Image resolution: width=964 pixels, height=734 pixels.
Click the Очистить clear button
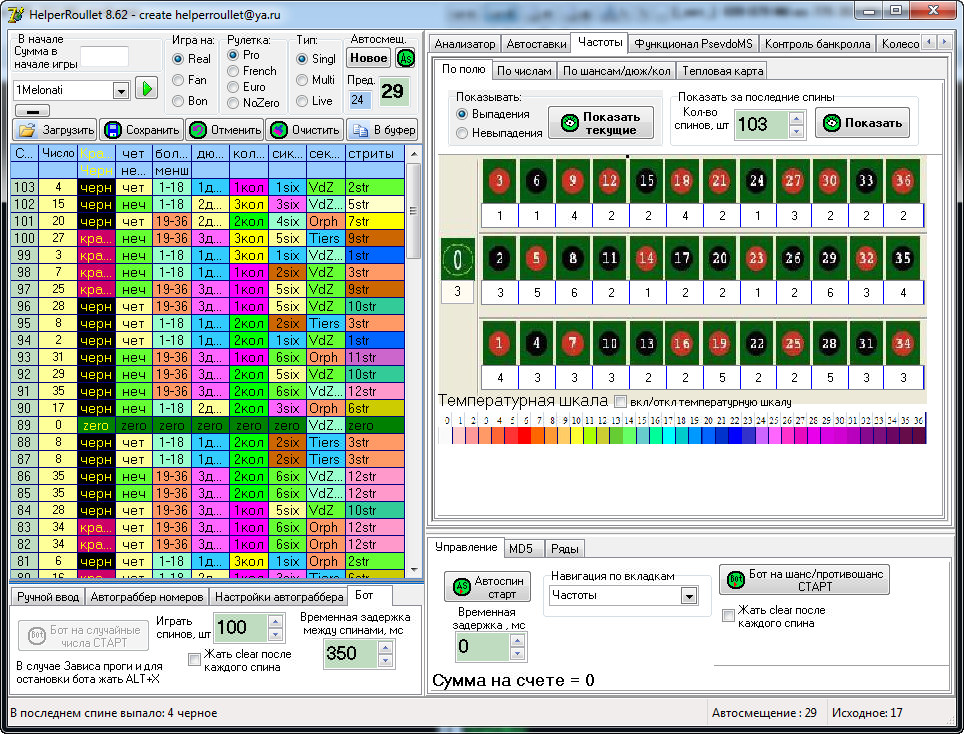[x=304, y=130]
